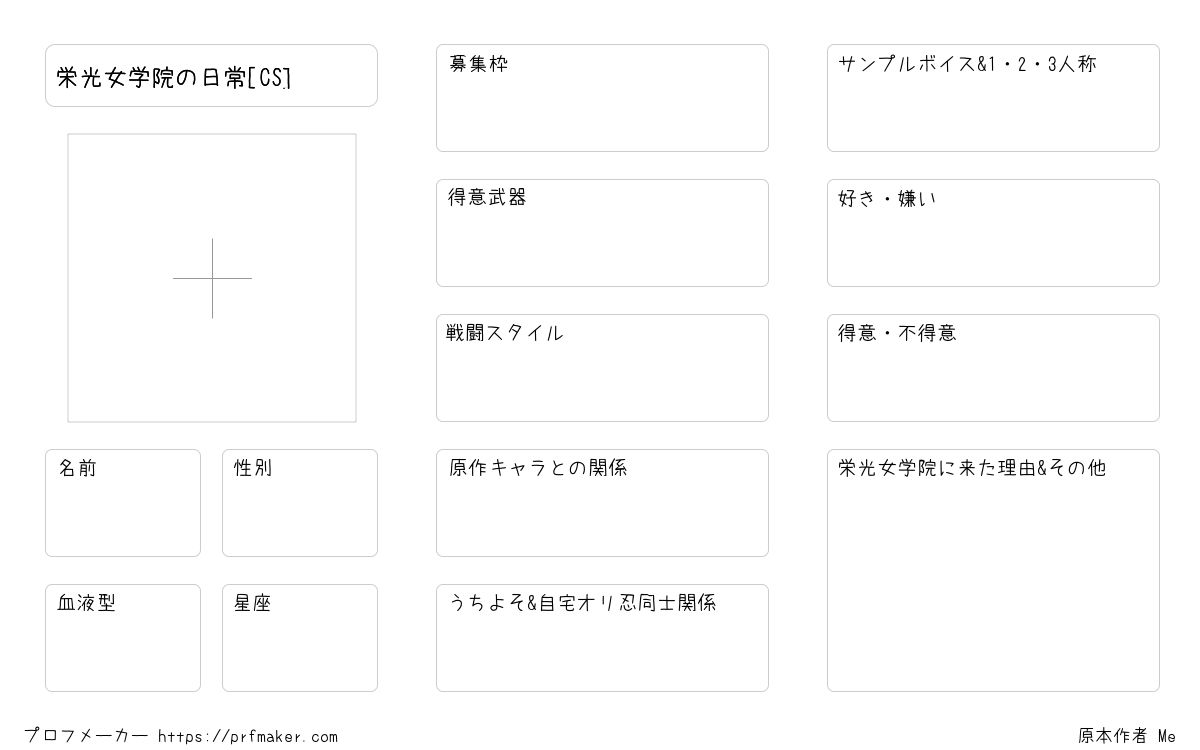Open the https://prfmaker.com link
This screenshot has height=750, width=1200.
[248, 737]
